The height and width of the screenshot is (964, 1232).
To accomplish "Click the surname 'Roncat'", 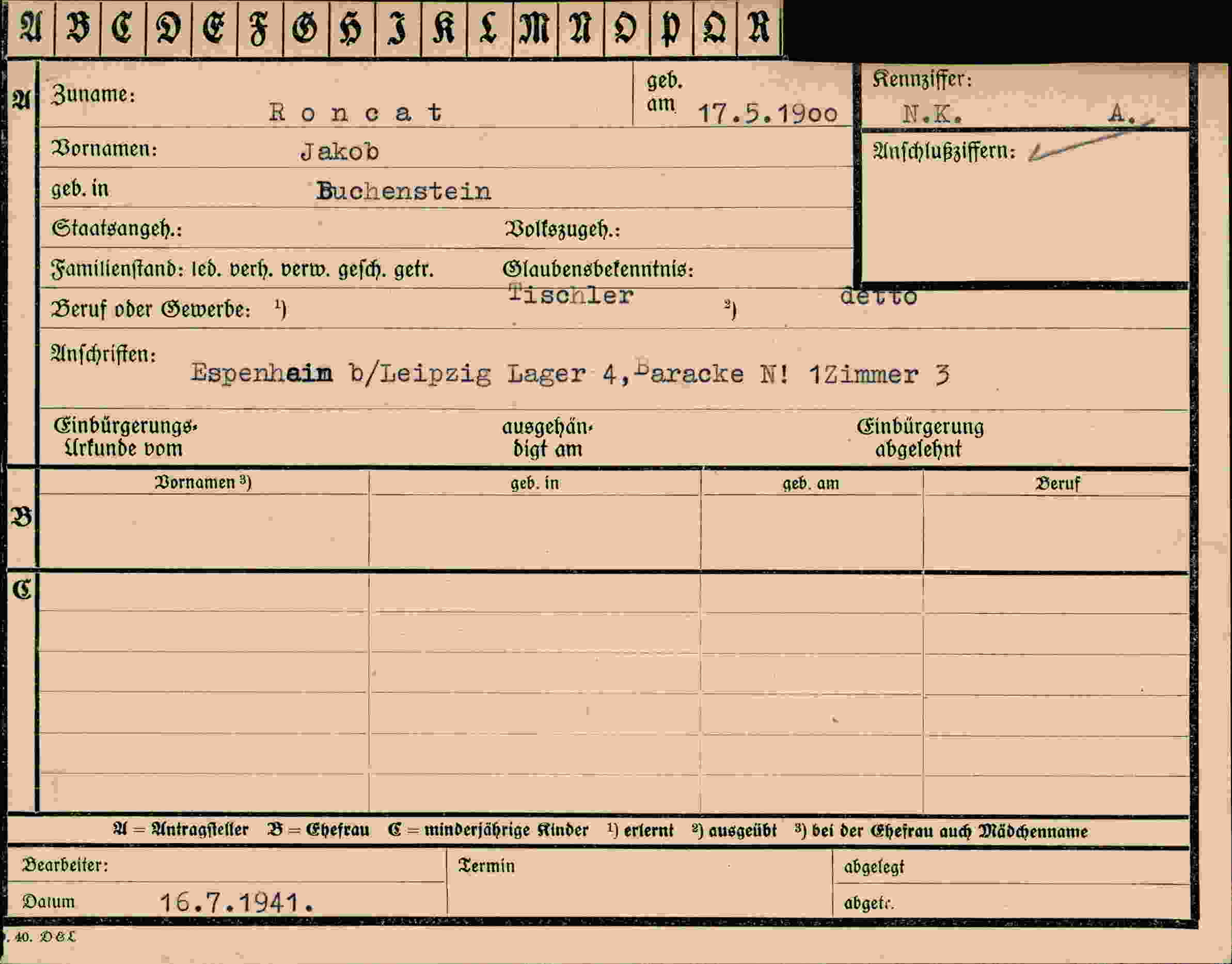I will 355,112.
